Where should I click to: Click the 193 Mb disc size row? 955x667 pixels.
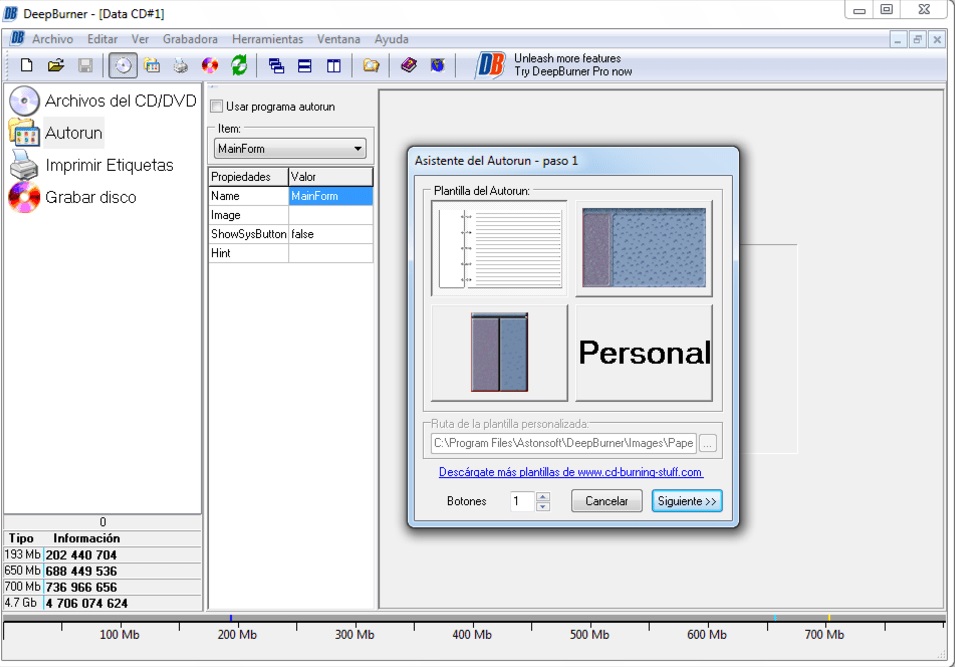(102, 555)
